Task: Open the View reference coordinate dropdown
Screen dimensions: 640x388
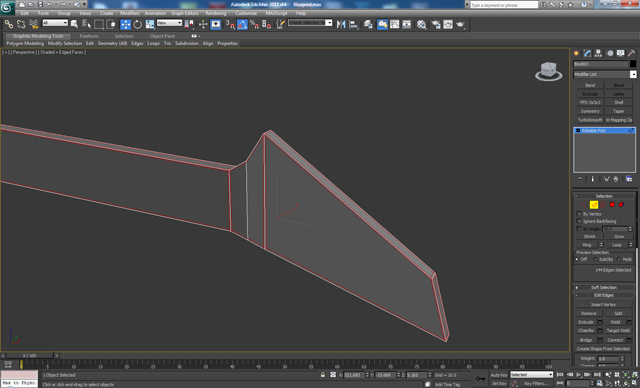Action: tap(169, 23)
